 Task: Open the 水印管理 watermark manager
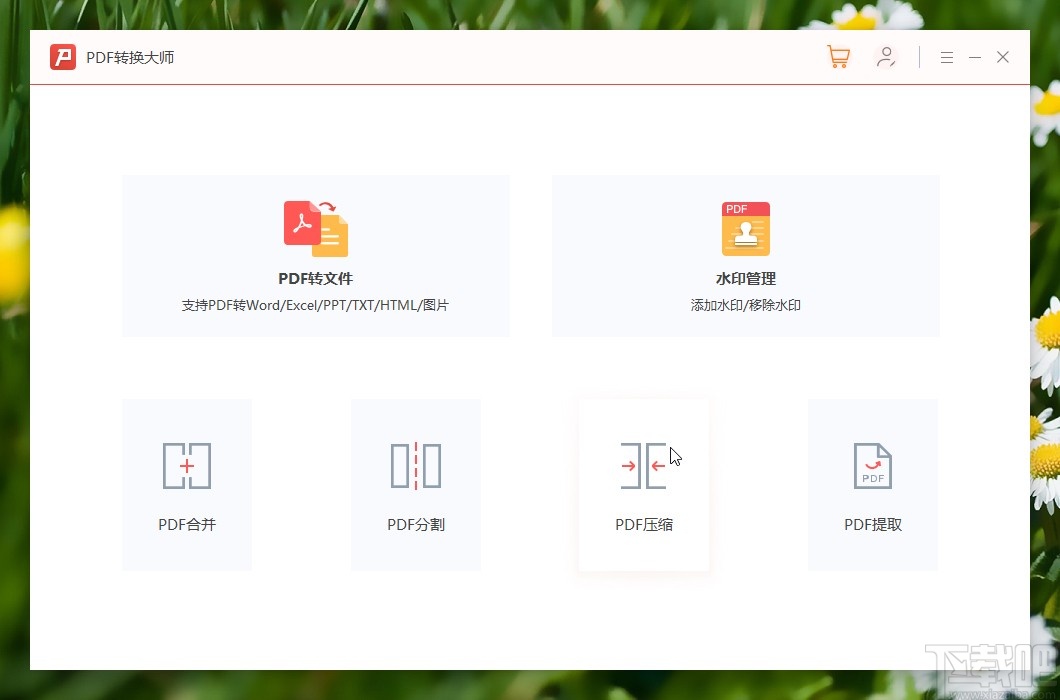pyautogui.click(x=745, y=255)
